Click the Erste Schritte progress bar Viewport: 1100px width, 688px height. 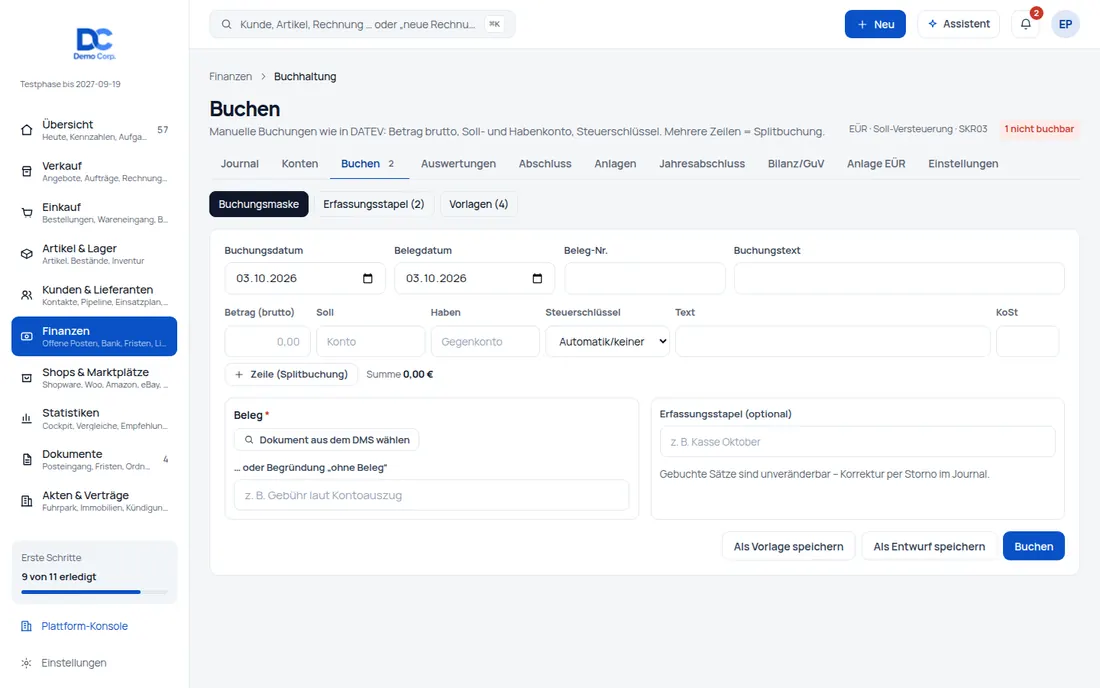point(94,592)
